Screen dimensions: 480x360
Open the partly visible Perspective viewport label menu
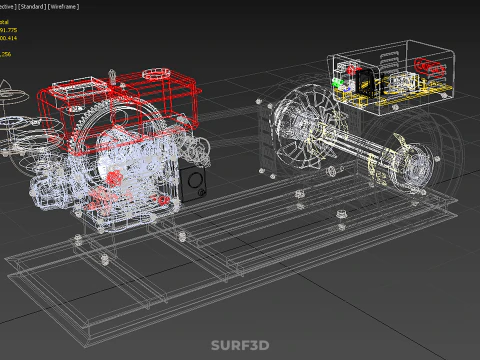pos(8,7)
